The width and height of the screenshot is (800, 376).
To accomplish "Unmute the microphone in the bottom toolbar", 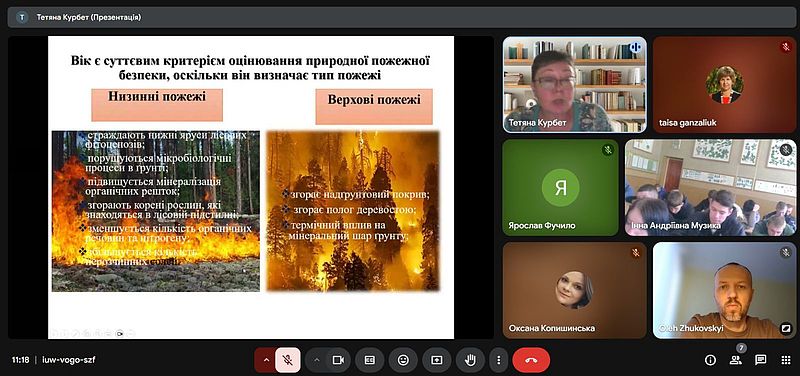I will (x=288, y=360).
